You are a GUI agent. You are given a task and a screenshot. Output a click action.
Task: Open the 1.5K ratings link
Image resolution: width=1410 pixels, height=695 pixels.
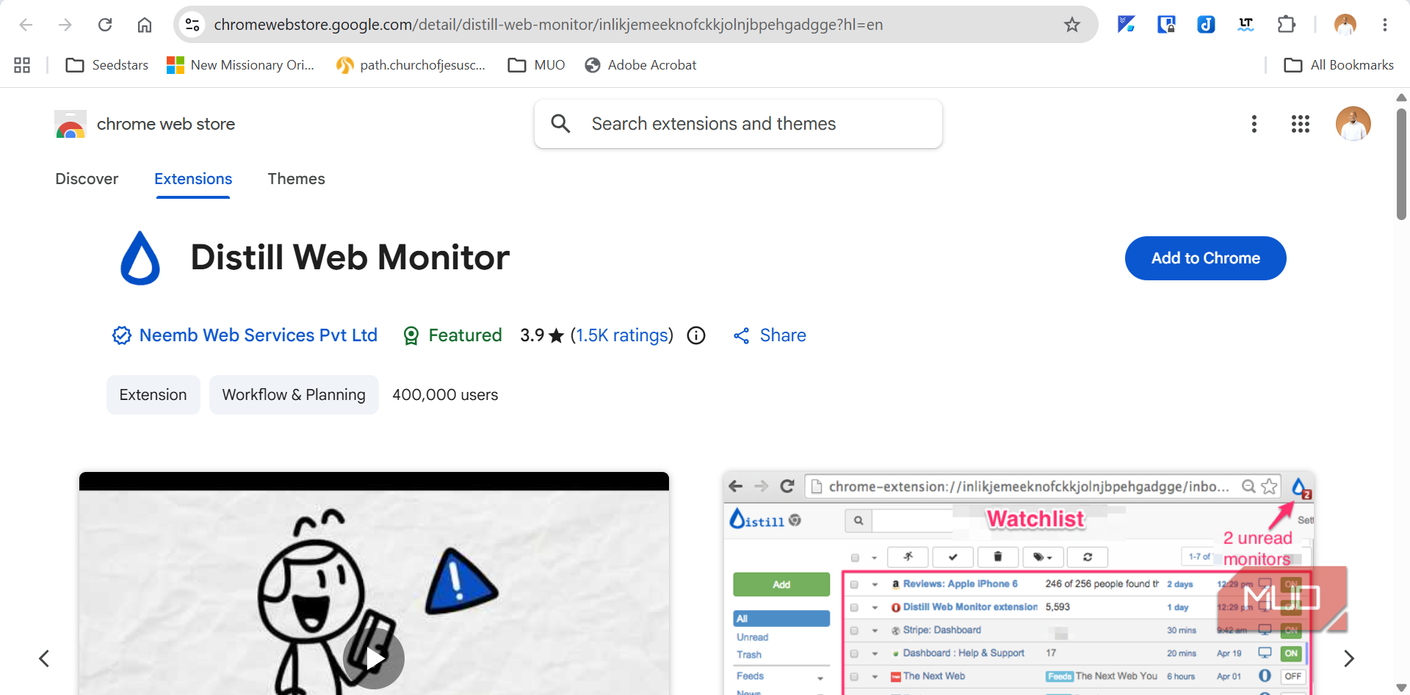coord(622,336)
